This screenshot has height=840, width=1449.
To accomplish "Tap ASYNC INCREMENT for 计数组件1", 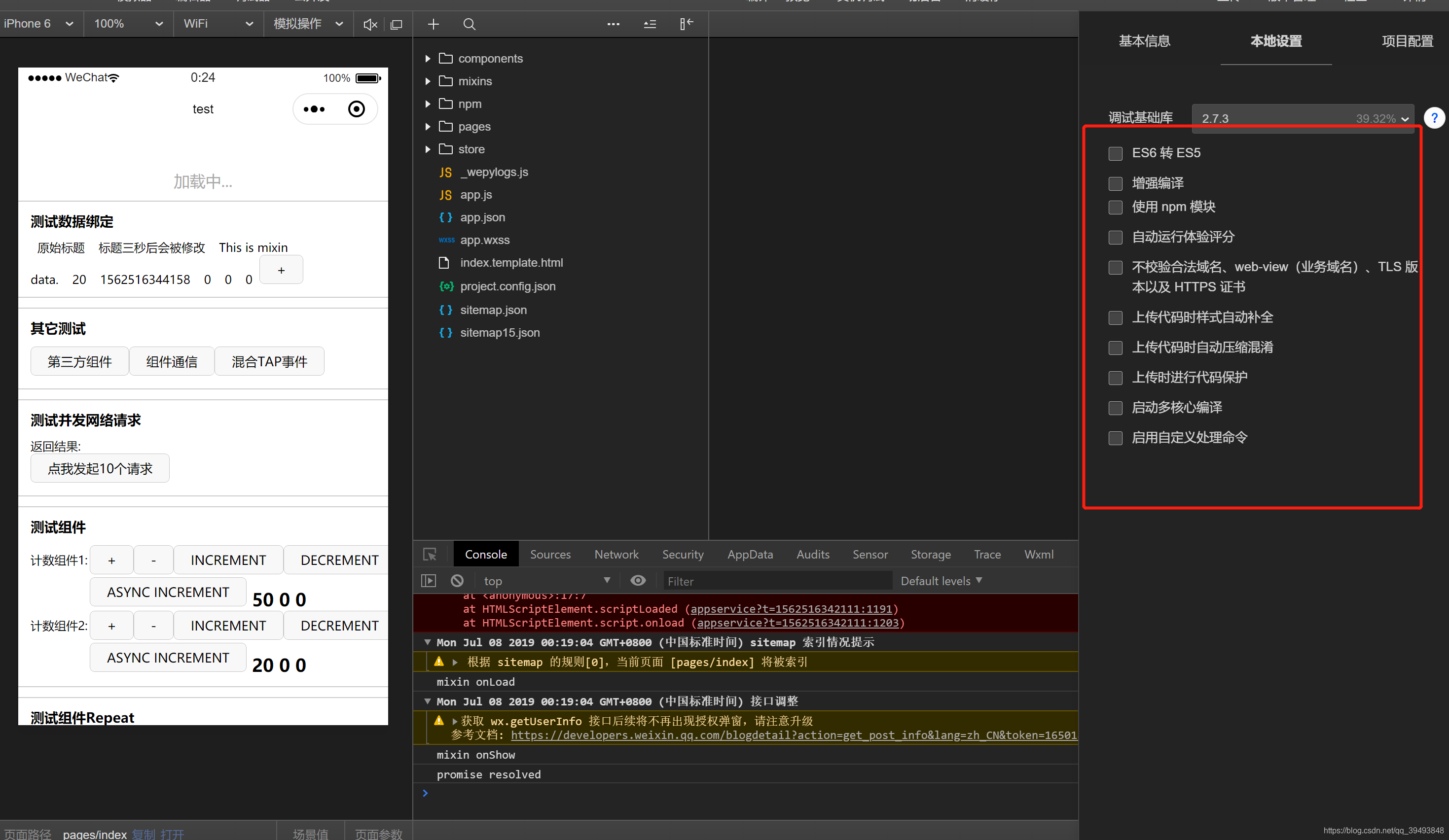I will click(x=168, y=593).
